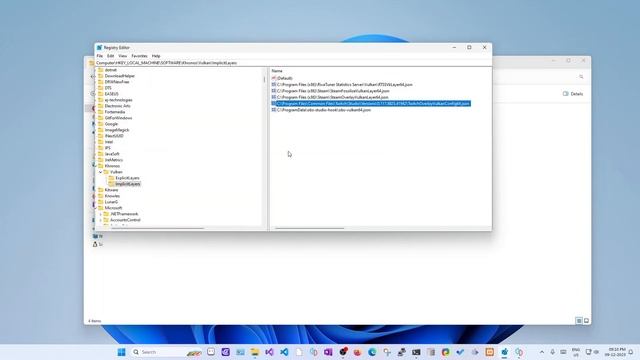Open Microsoft Edge from taskbar

point(372,352)
